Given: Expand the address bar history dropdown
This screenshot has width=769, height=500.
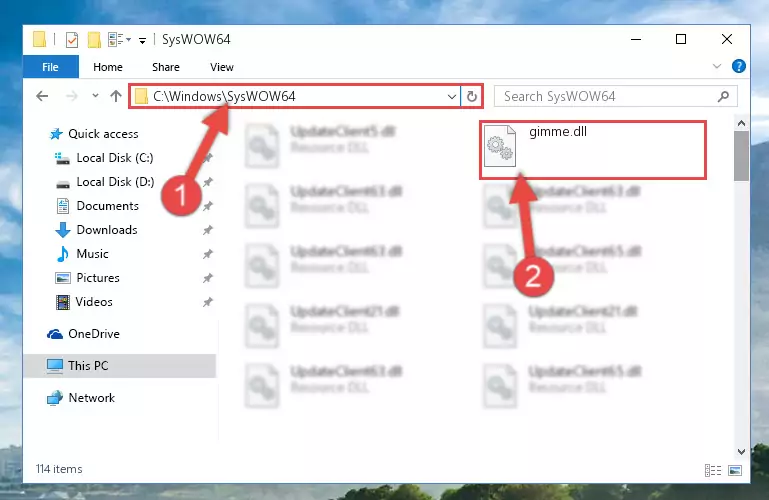Looking at the screenshot, I should coord(452,97).
